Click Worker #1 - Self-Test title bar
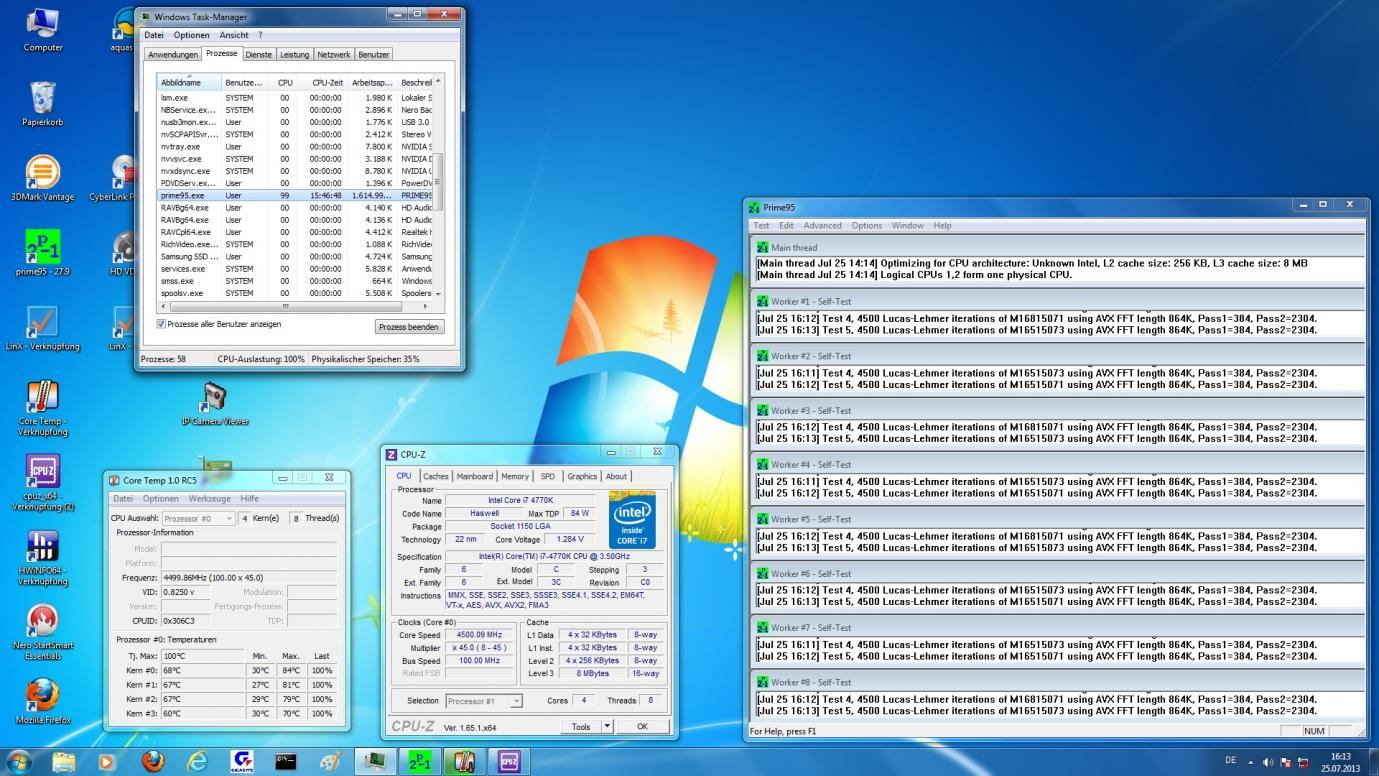This screenshot has height=776, width=1379. (x=1058, y=301)
